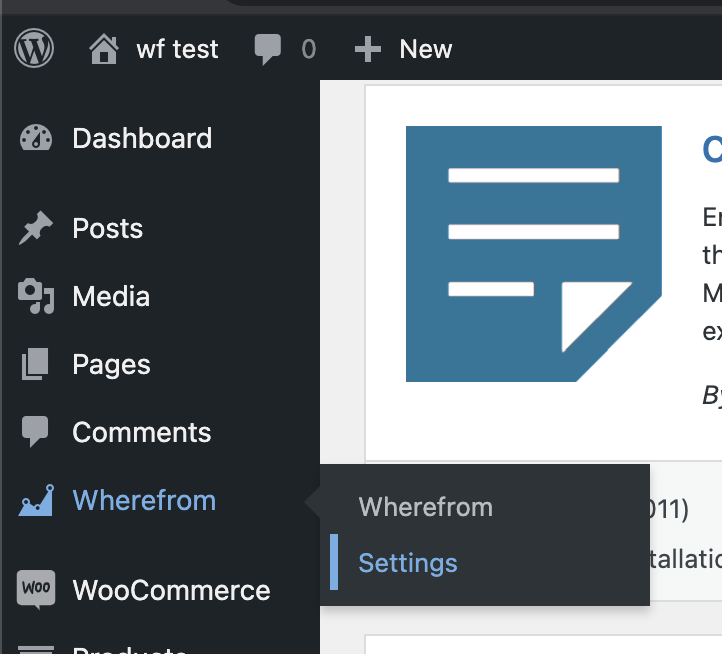Open the comment bubble in the admin bar
This screenshot has height=654, width=722.
pyautogui.click(x=268, y=49)
